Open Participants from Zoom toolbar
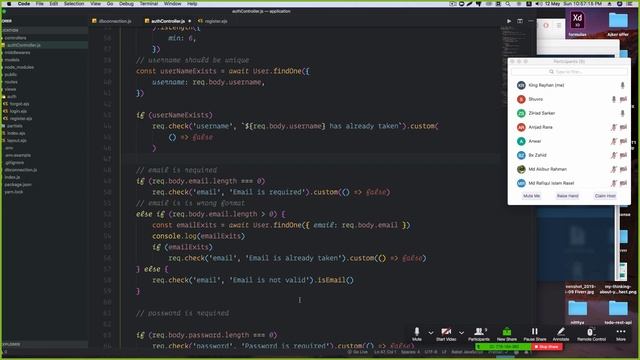This screenshot has width=640, height=360. tap(479, 333)
